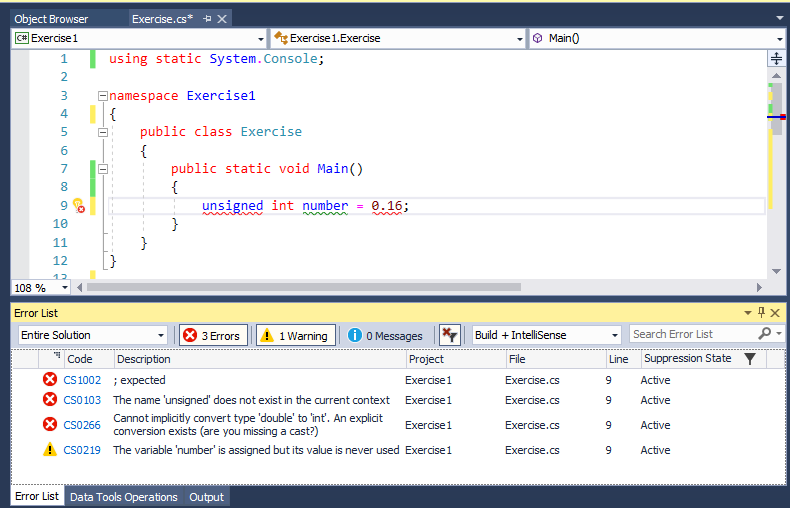
Task: Select the '; expected' error description
Action: 140,380
